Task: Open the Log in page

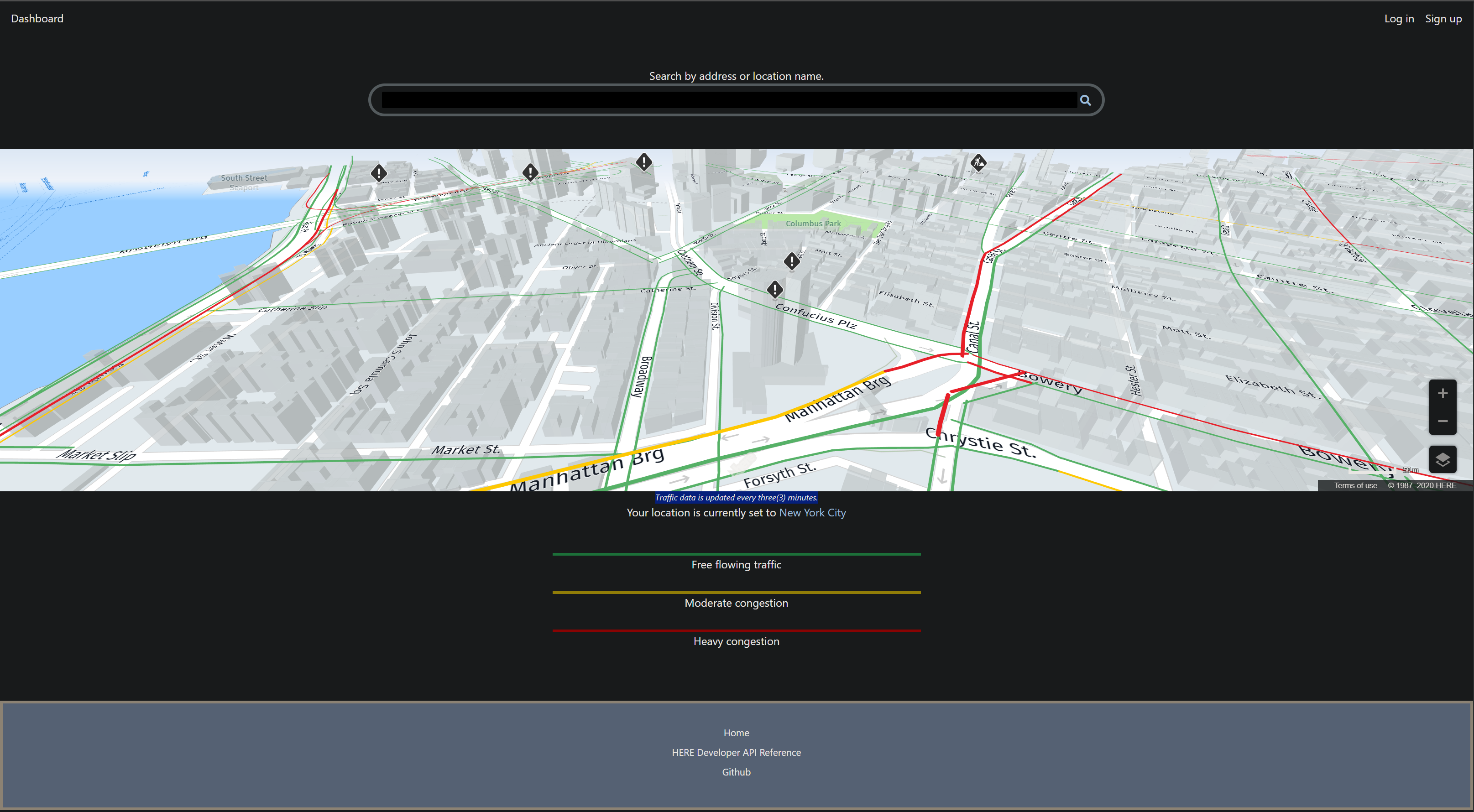Action: 1398,19
